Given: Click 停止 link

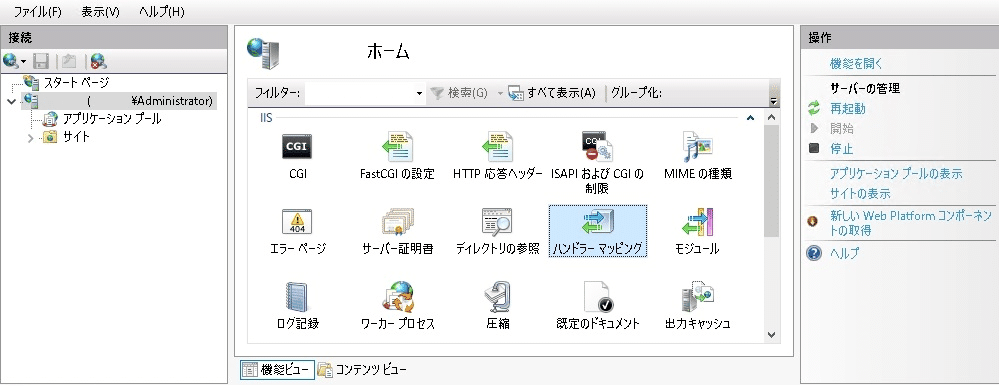Looking at the screenshot, I should [x=841, y=149].
